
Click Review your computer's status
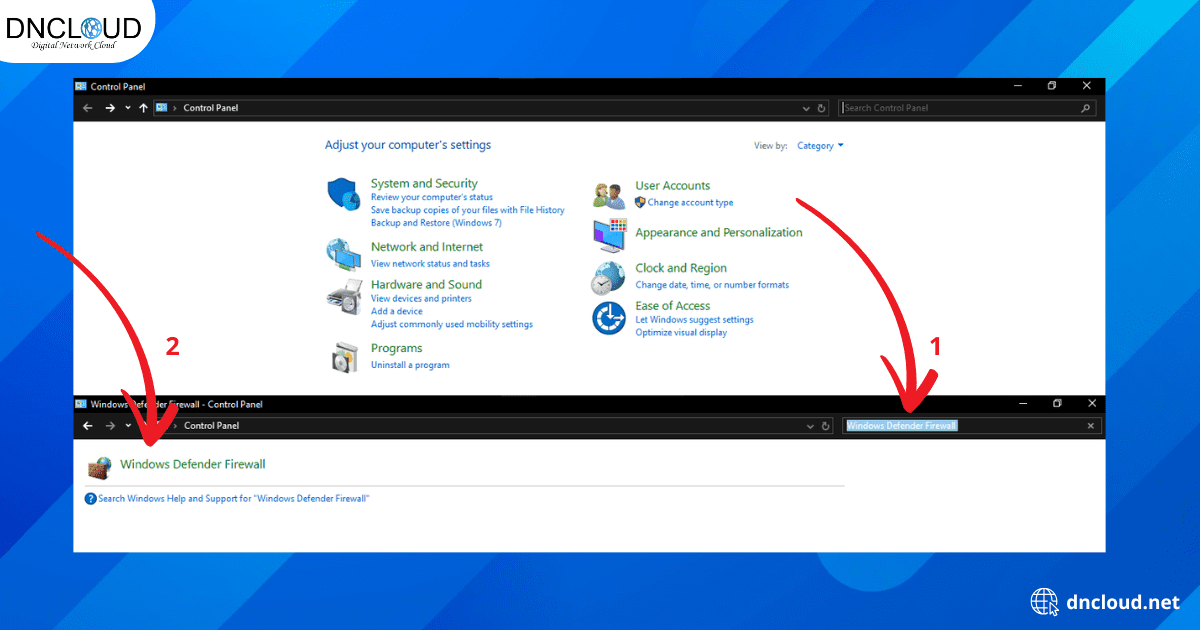(x=431, y=198)
